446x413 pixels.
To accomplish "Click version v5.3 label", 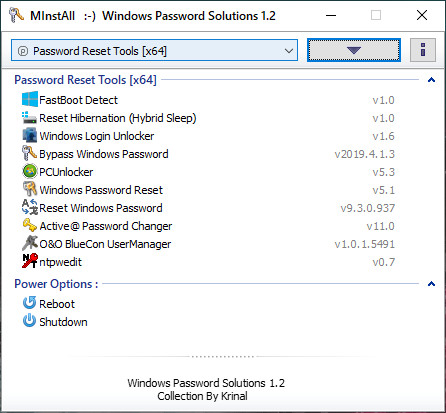I will [384, 172].
